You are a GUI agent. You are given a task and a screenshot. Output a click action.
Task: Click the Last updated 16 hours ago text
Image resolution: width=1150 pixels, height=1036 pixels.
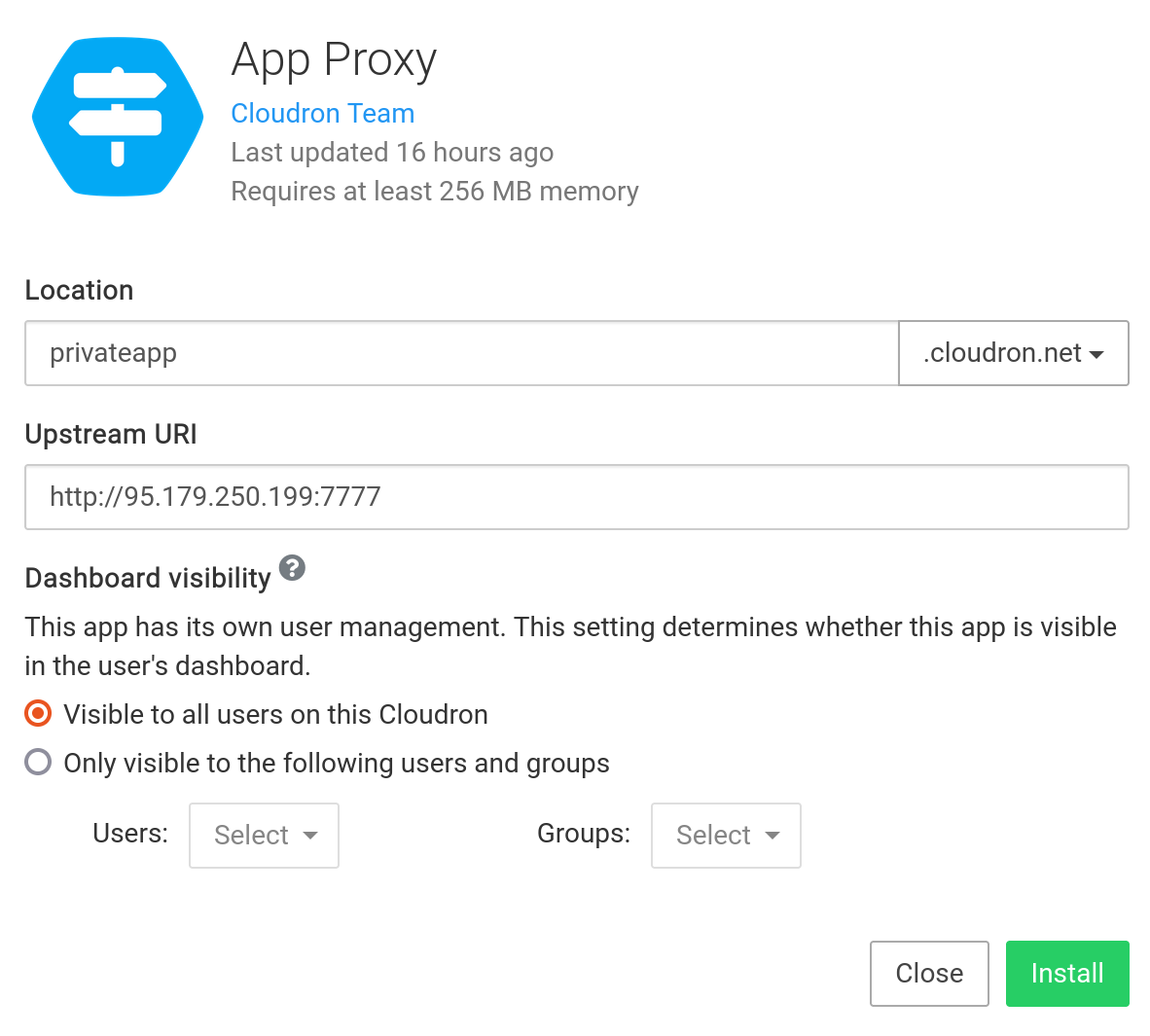[392, 153]
